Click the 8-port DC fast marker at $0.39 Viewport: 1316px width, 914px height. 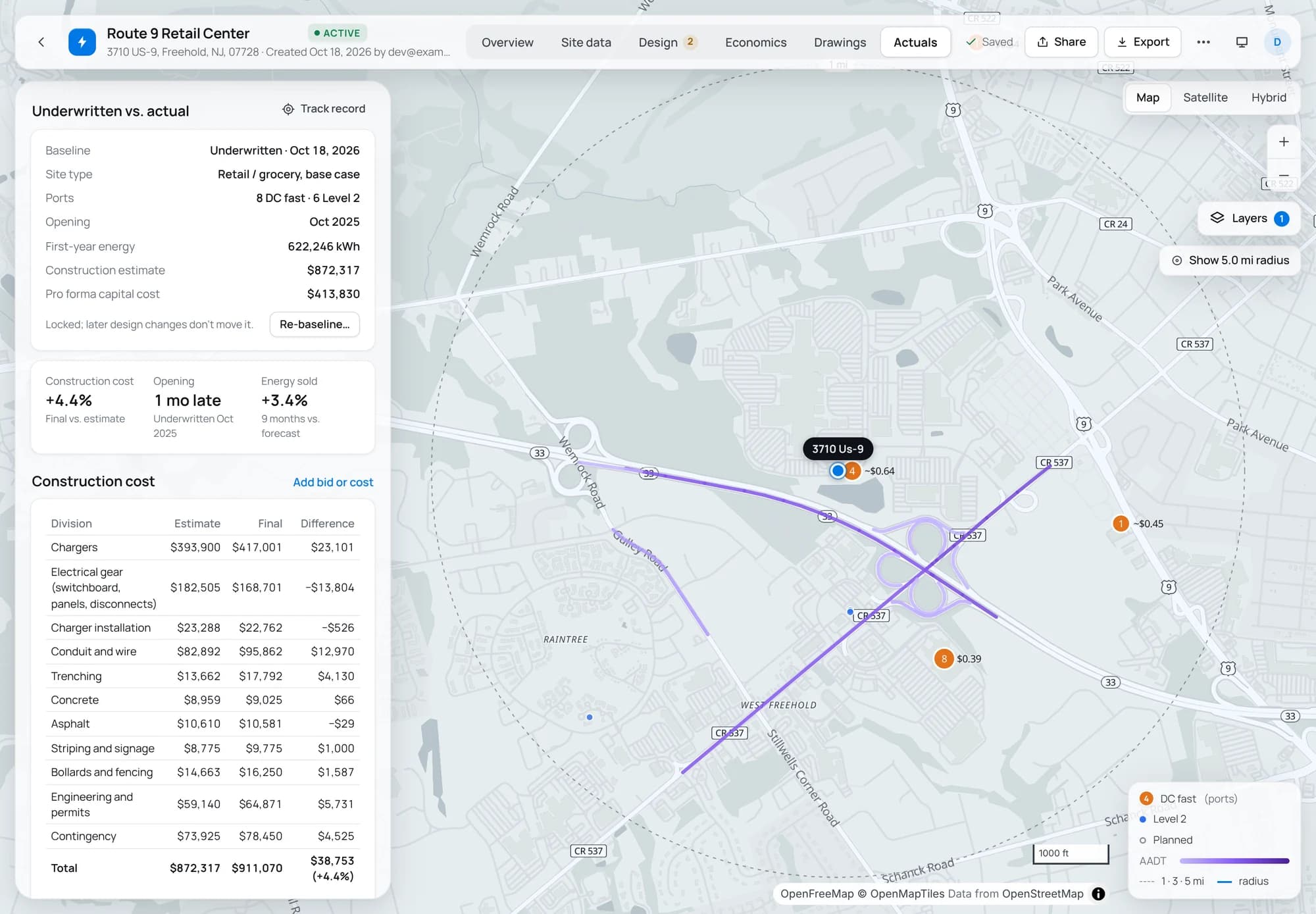click(944, 659)
